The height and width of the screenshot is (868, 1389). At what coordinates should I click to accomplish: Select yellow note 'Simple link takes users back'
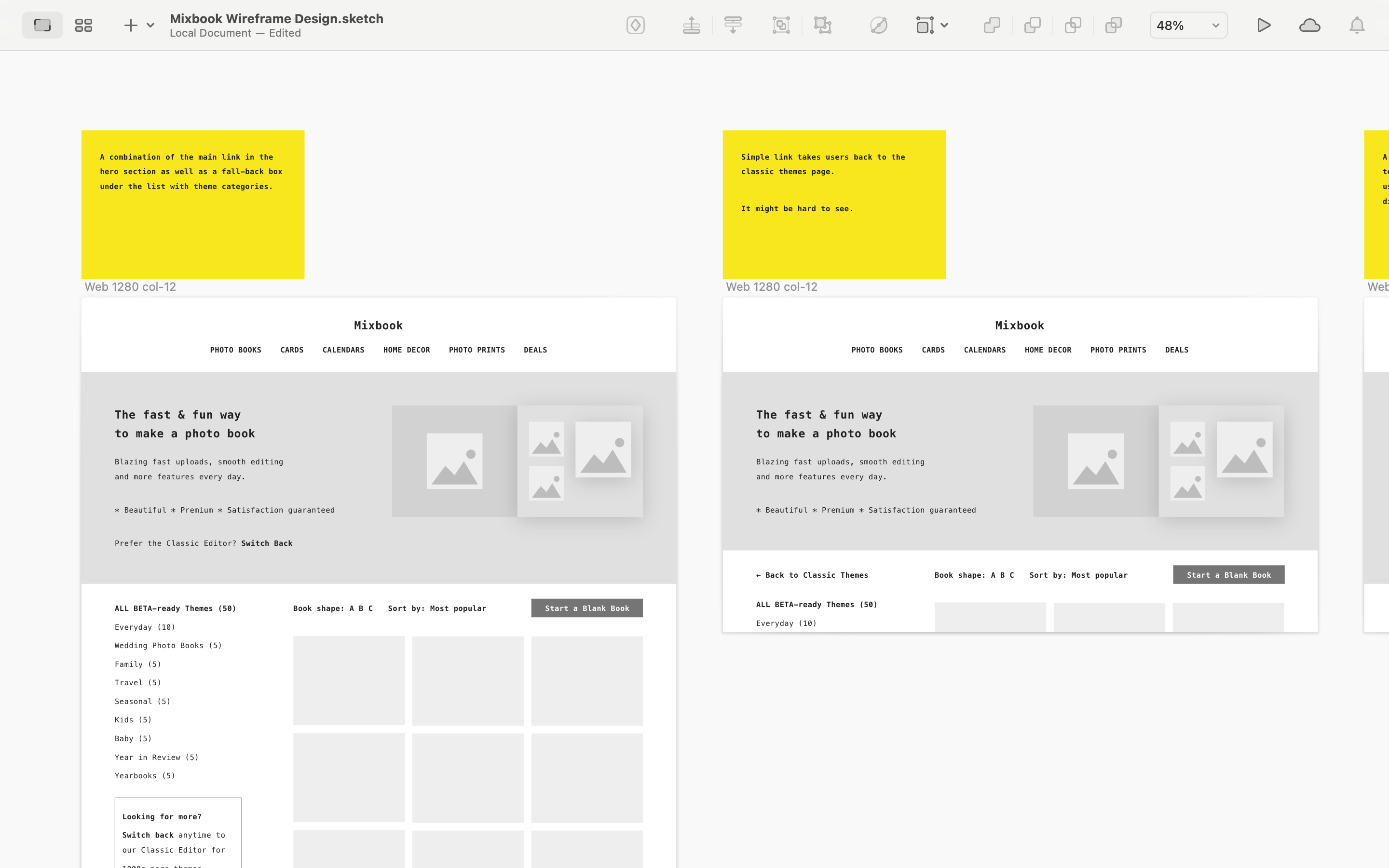click(834, 204)
